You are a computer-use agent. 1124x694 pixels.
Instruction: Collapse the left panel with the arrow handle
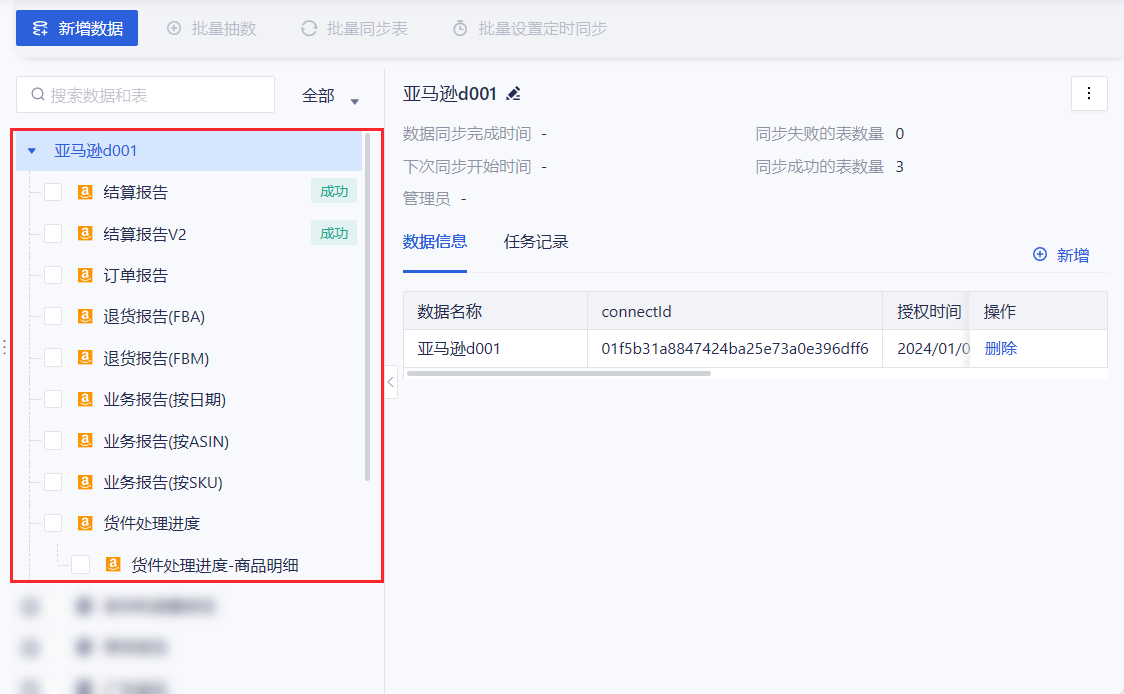pos(391,382)
